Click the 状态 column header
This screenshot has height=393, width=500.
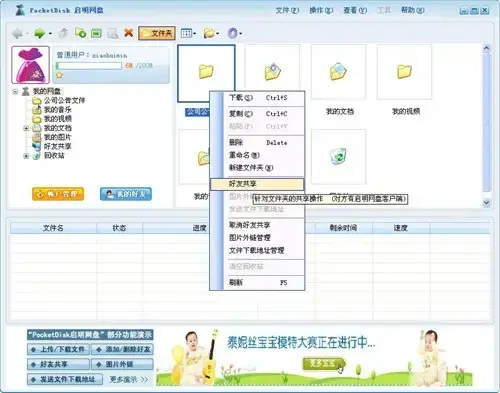pos(119,228)
